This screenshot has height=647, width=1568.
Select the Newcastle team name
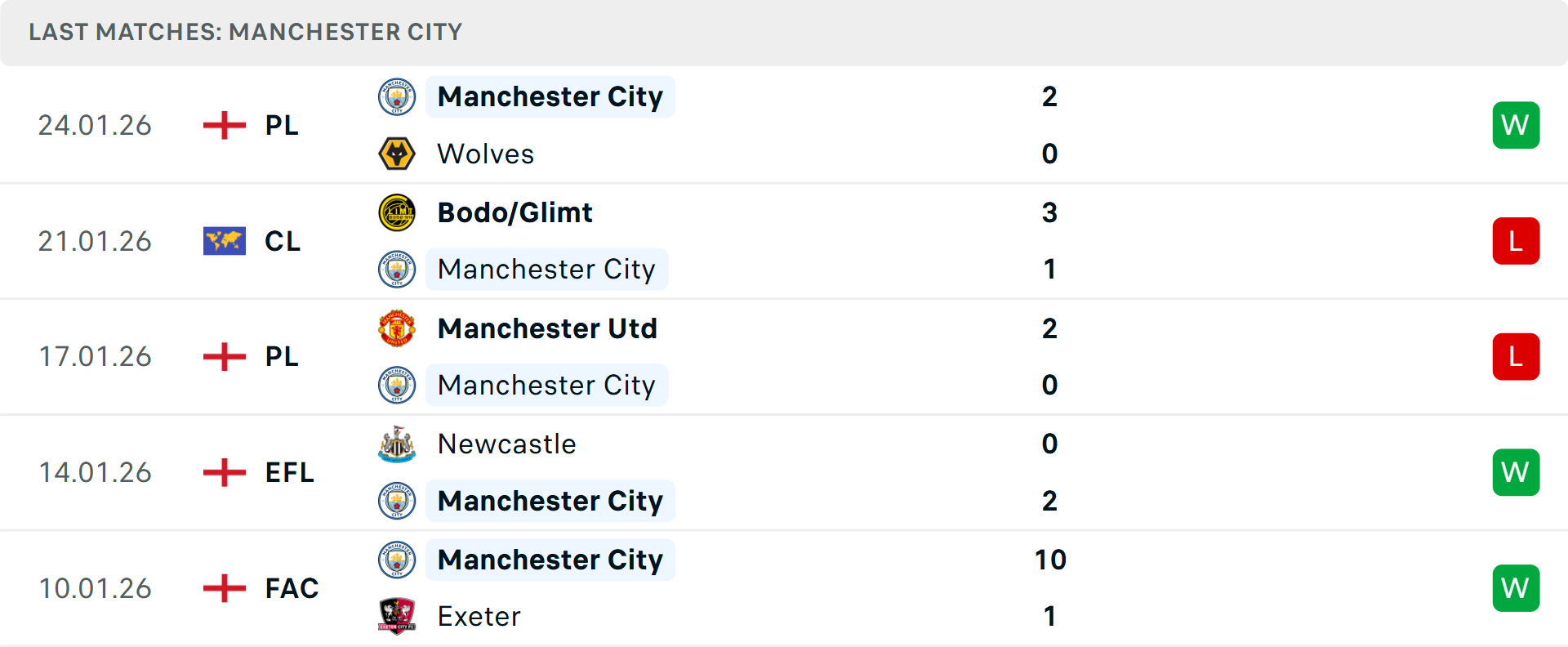pyautogui.click(x=506, y=444)
